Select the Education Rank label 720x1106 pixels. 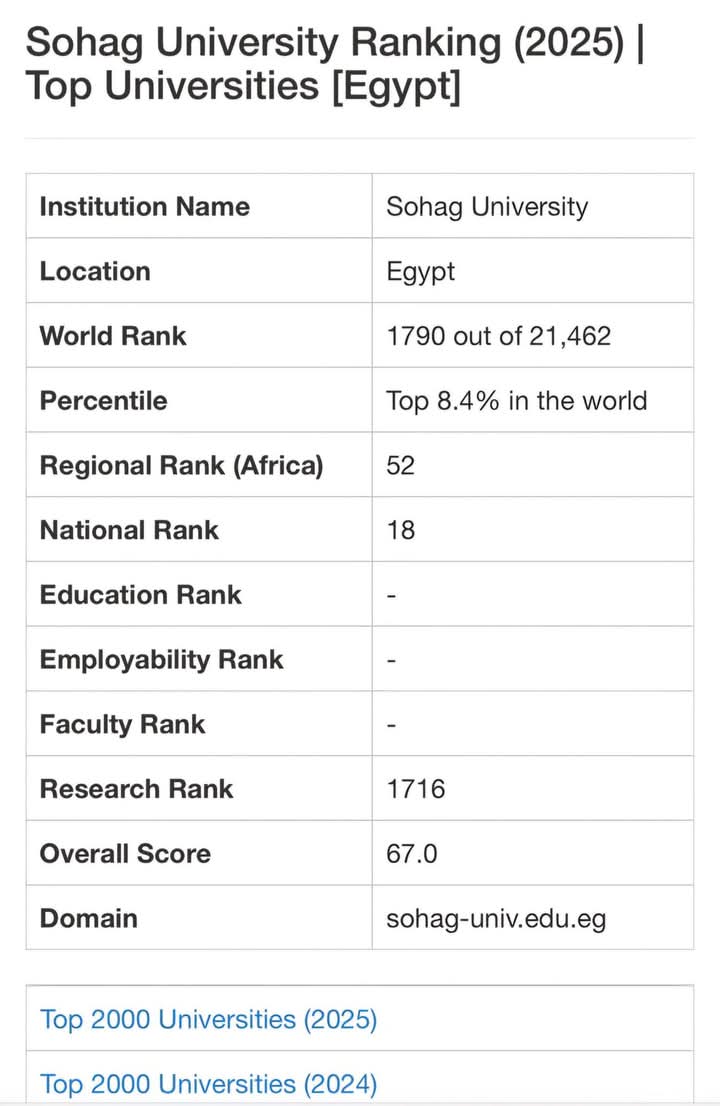point(140,595)
